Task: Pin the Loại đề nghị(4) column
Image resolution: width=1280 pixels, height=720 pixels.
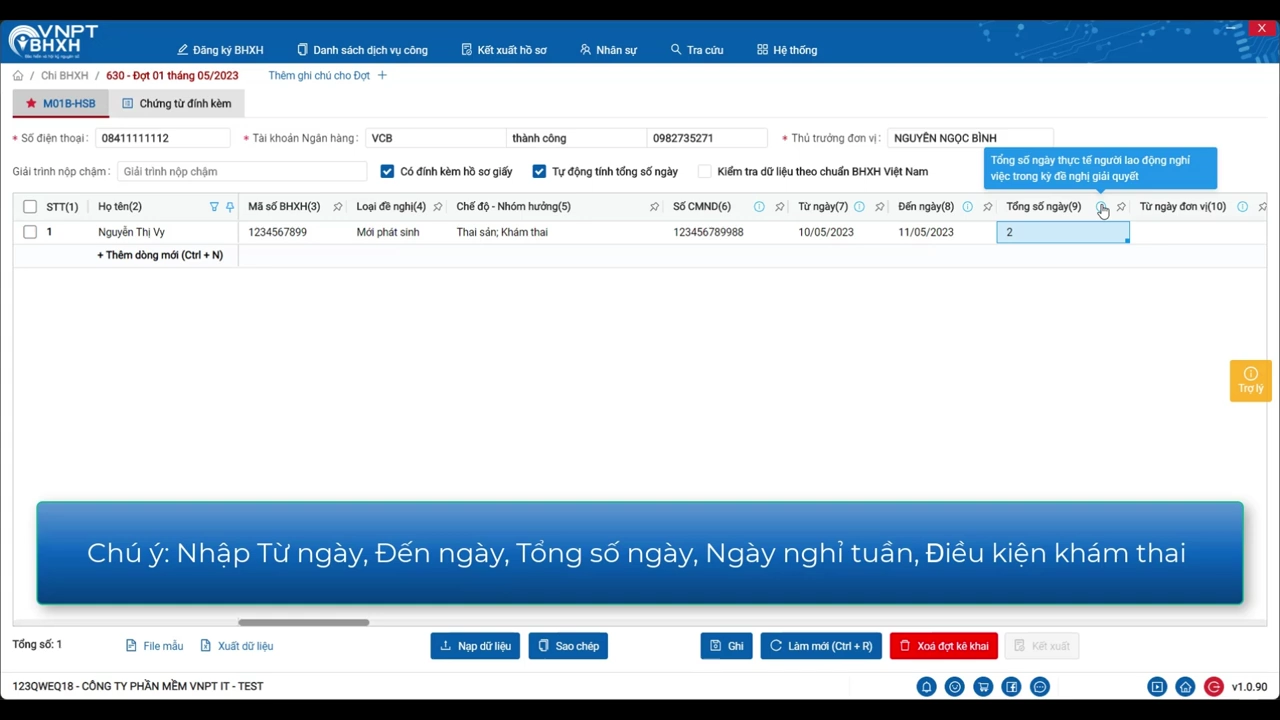Action: (x=438, y=207)
